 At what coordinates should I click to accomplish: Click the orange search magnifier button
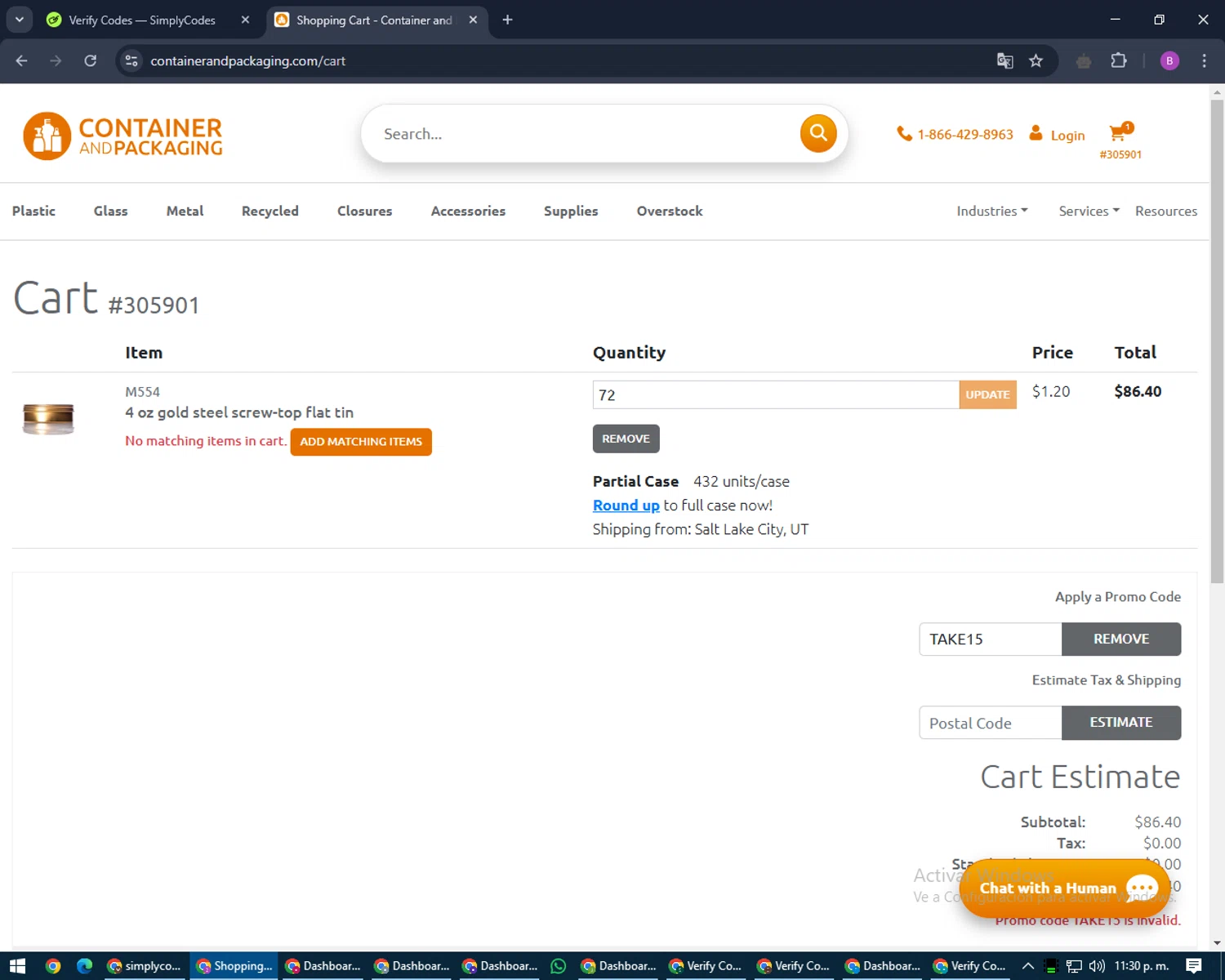coord(818,133)
